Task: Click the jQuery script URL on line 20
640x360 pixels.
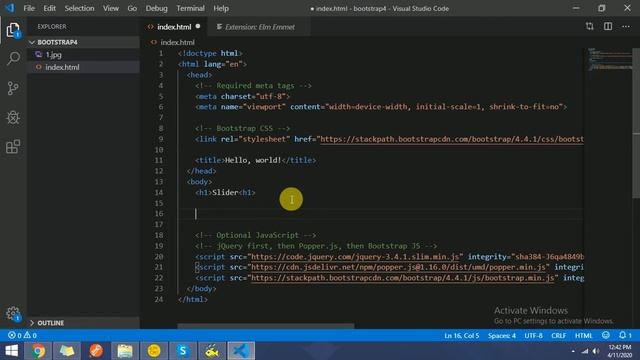Action: (x=355, y=257)
